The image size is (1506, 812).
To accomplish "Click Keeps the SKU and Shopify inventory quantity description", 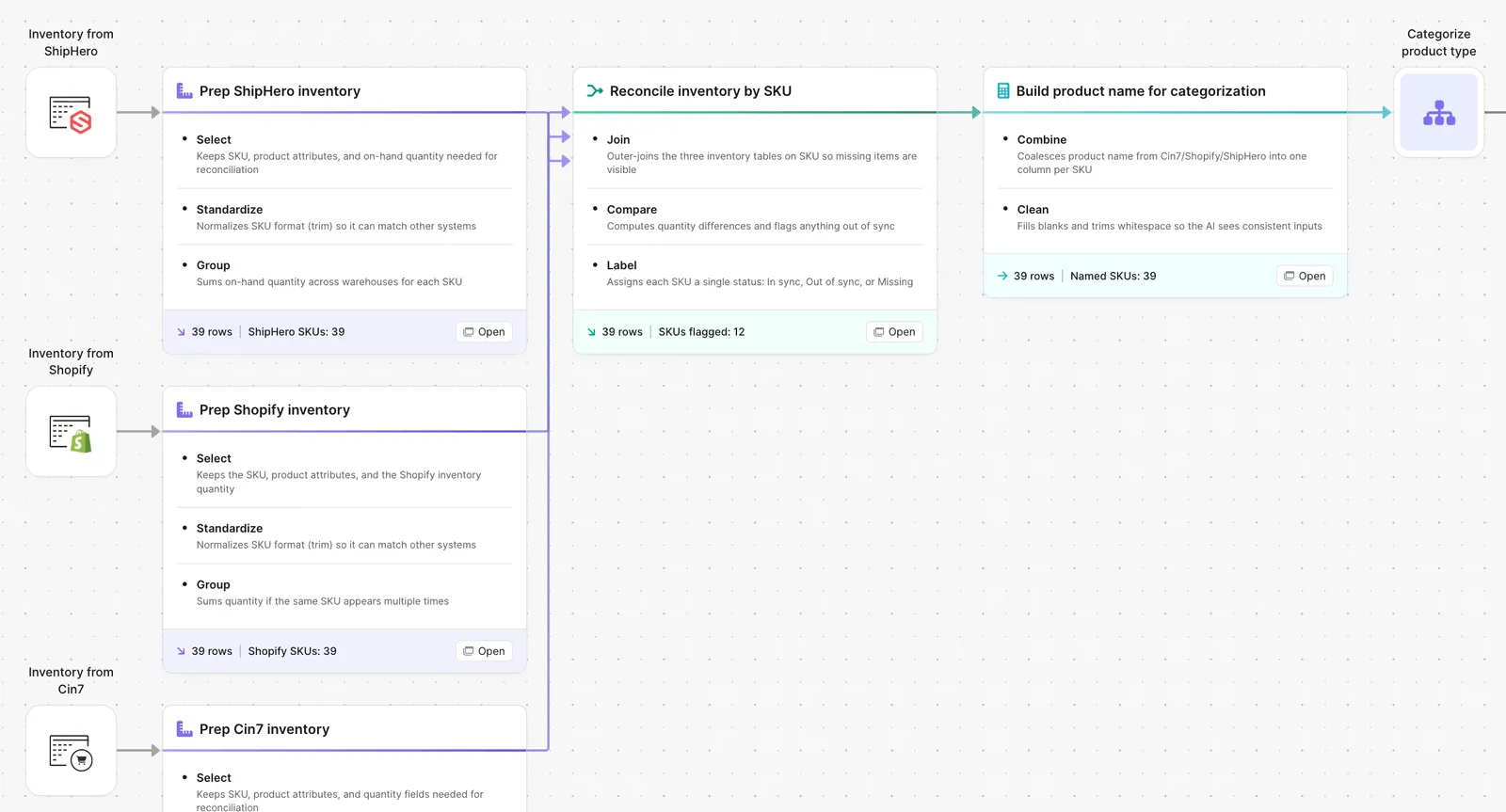I will pos(339,482).
